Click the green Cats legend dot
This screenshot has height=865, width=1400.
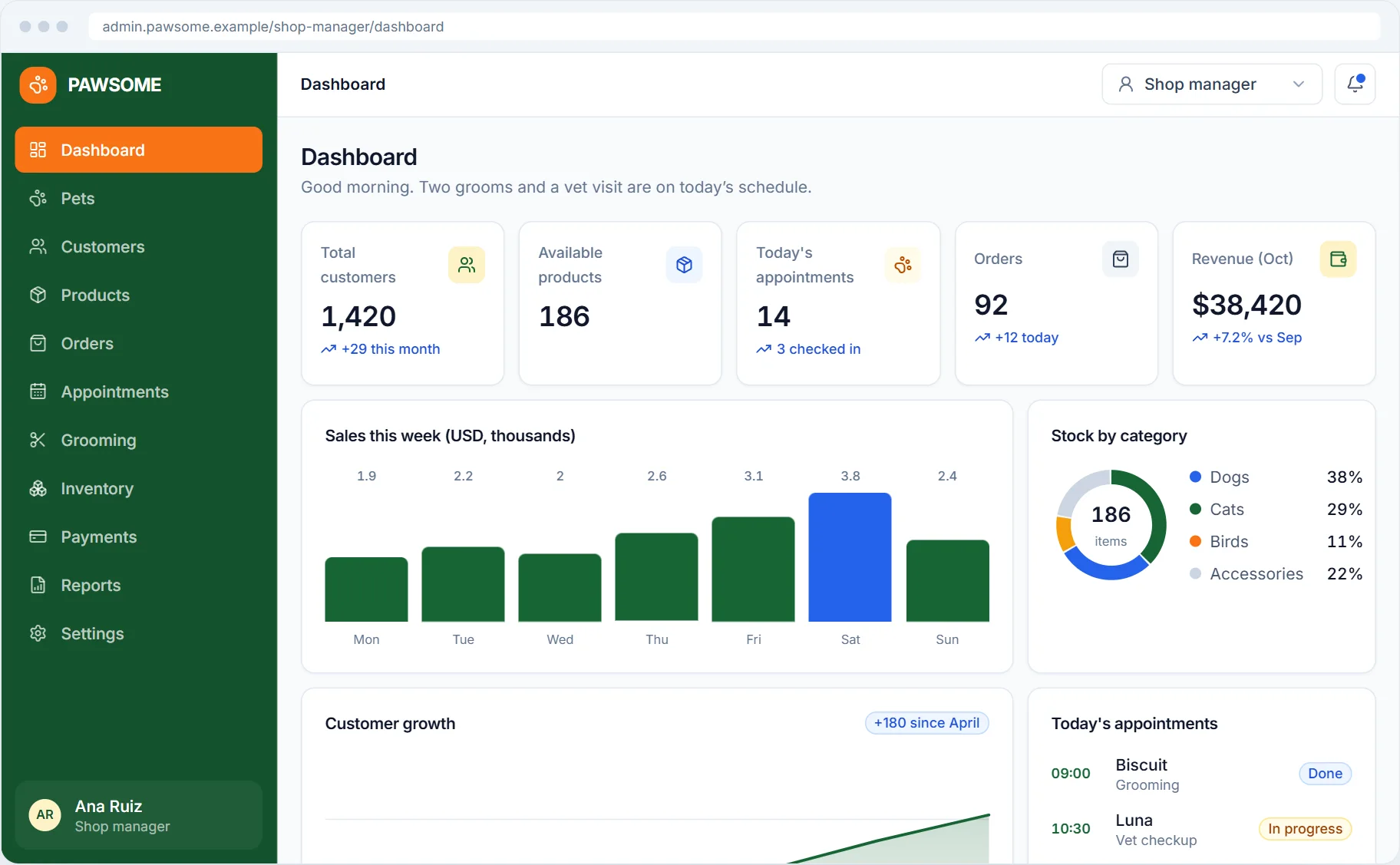coord(1195,509)
